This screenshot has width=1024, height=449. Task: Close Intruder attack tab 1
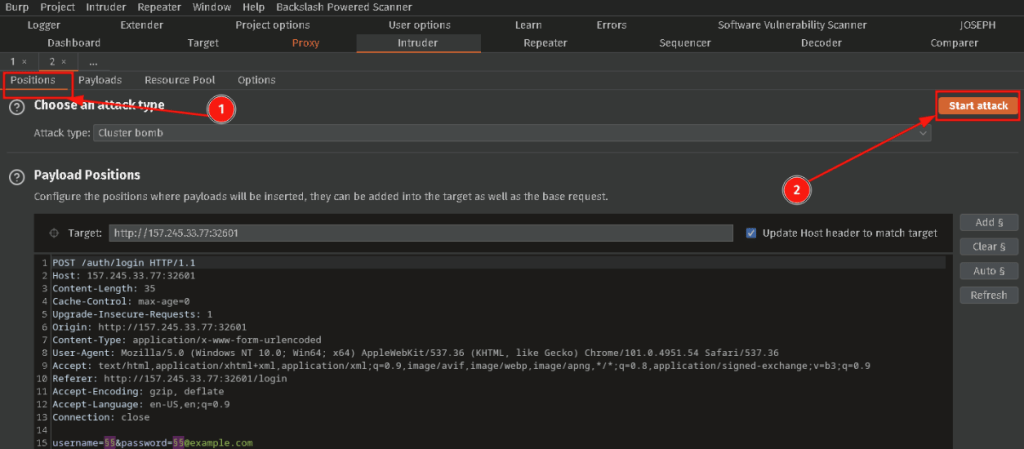pyautogui.click(x=24, y=62)
